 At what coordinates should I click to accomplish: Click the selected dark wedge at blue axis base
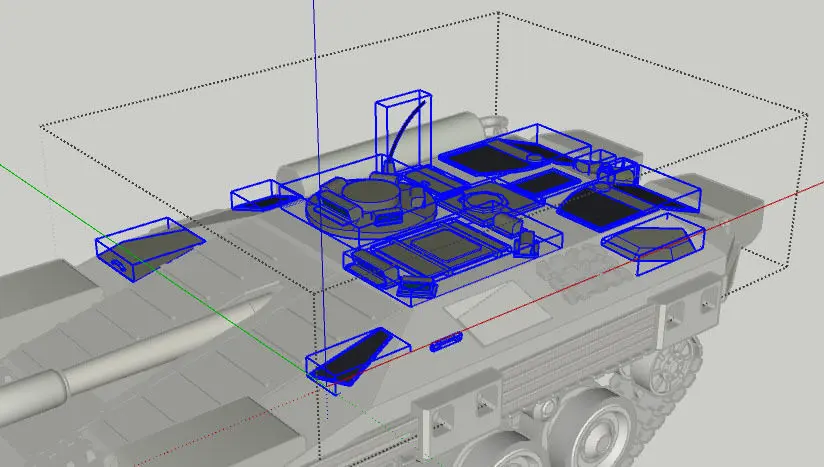coord(356,356)
